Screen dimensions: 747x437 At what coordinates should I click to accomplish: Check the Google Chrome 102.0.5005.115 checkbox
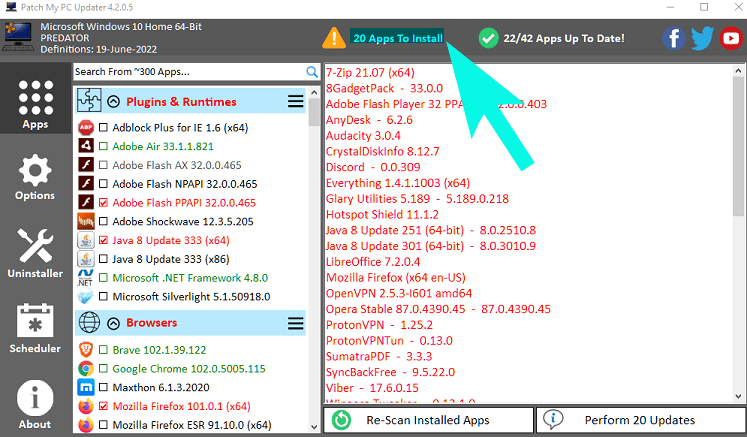tap(103, 368)
